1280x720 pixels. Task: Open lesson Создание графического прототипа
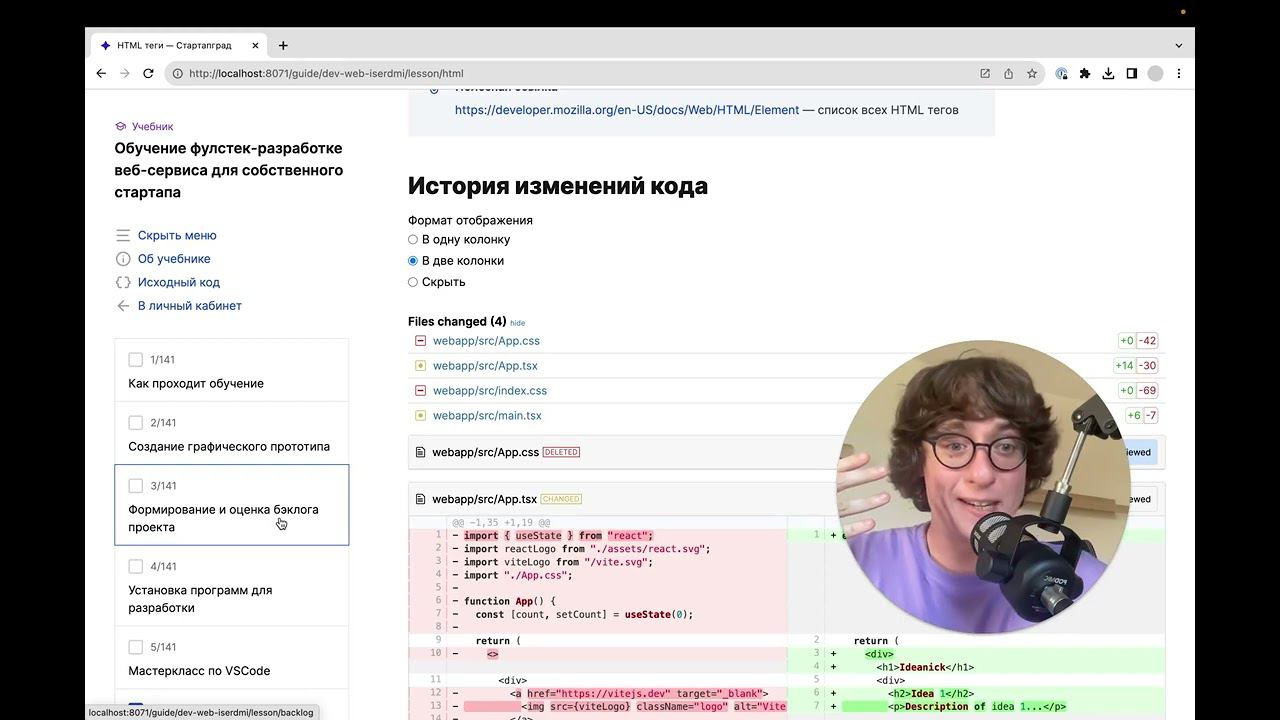coord(229,447)
